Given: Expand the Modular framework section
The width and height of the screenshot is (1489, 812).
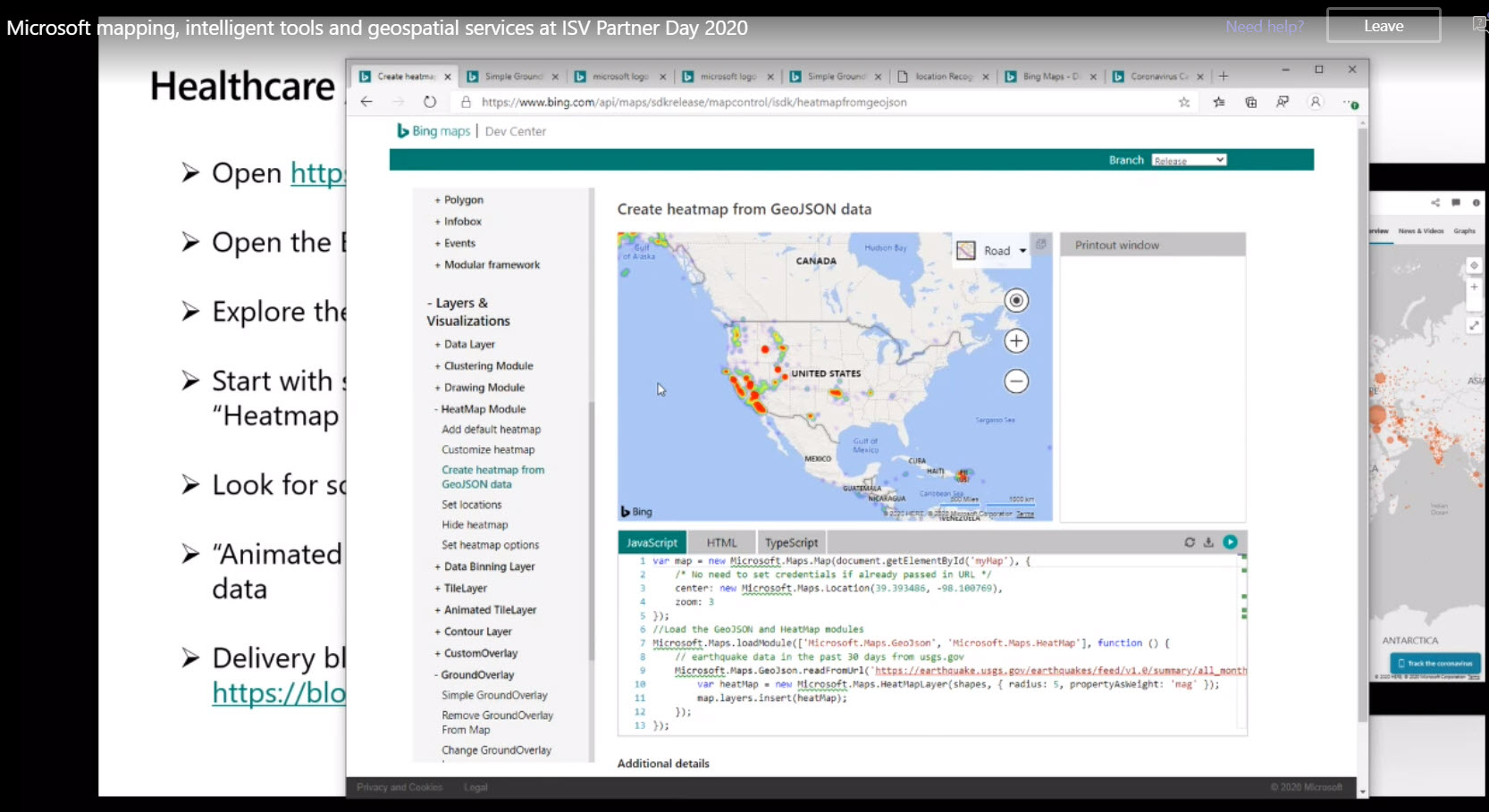Looking at the screenshot, I should (487, 264).
